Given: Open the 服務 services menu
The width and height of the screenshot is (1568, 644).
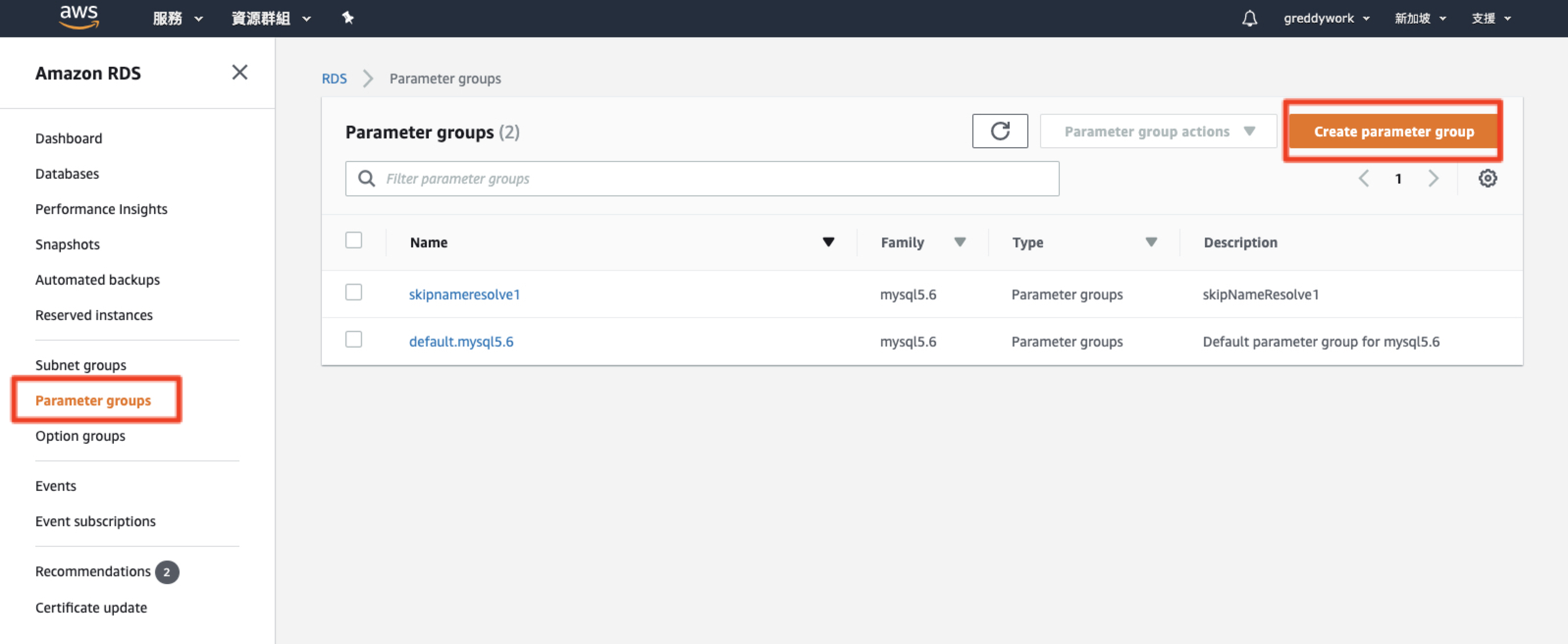Looking at the screenshot, I should pyautogui.click(x=177, y=18).
